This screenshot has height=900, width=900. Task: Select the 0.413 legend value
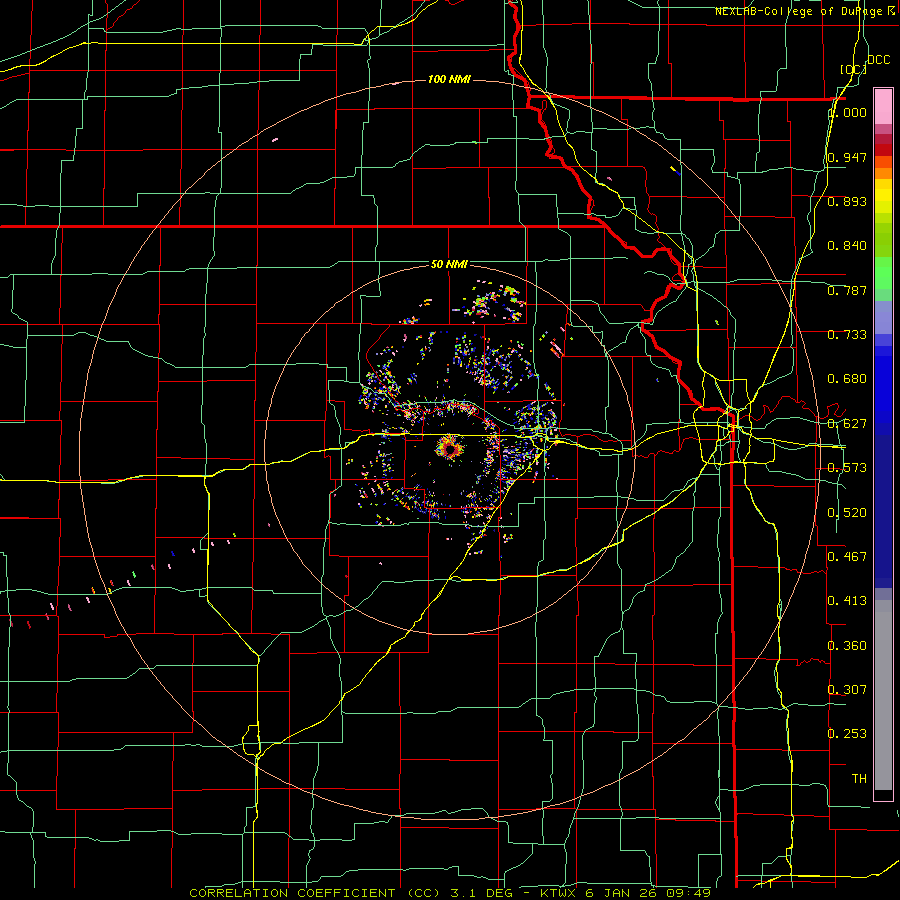(847, 601)
